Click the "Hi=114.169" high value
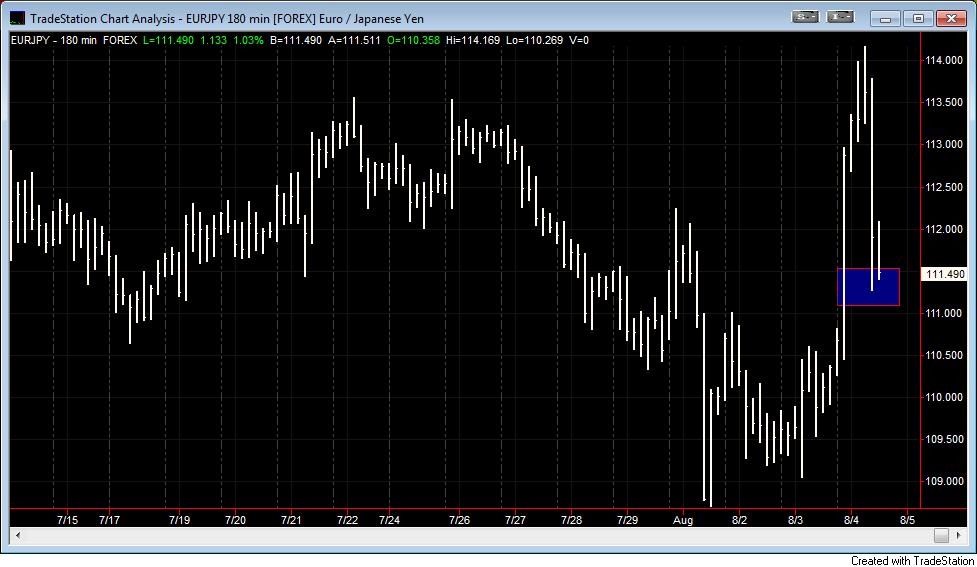 tap(473, 40)
